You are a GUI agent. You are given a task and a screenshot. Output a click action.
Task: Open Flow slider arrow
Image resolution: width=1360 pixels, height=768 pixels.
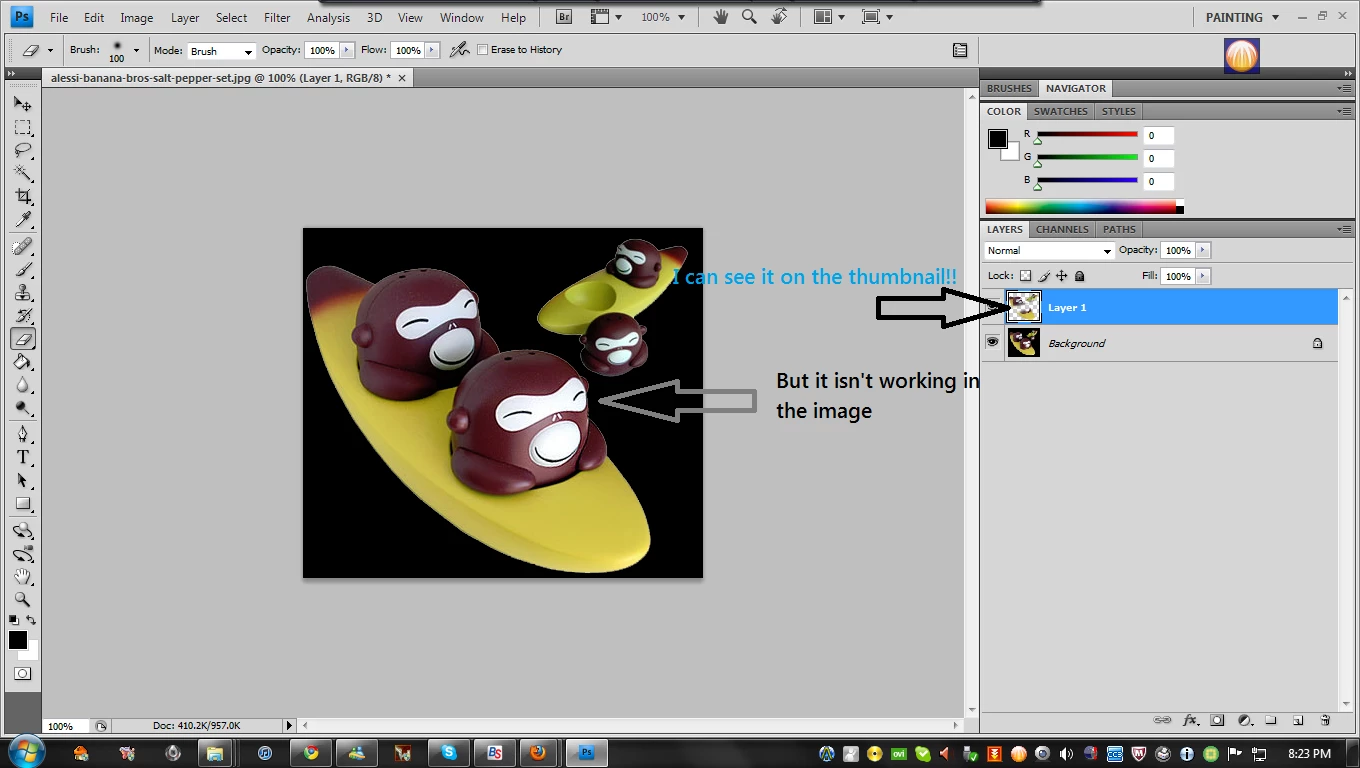(433, 50)
